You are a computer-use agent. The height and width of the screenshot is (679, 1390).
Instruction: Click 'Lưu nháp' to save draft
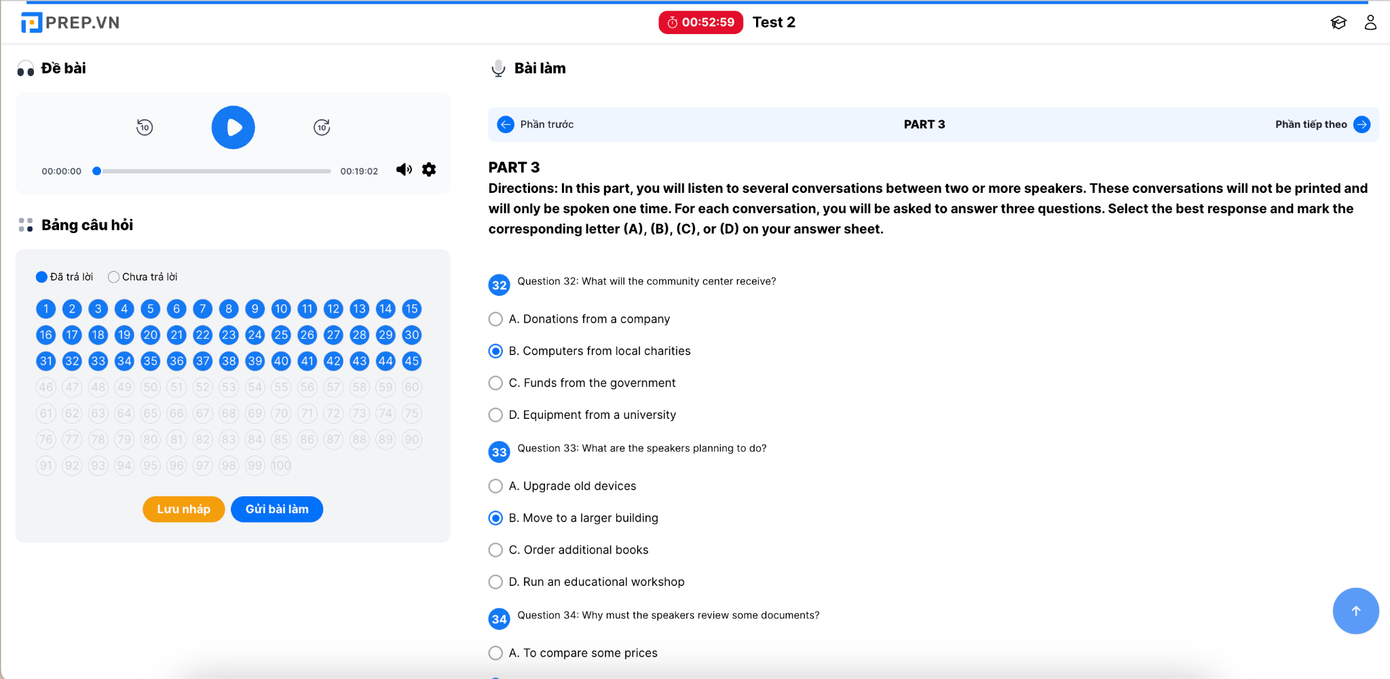tap(183, 509)
